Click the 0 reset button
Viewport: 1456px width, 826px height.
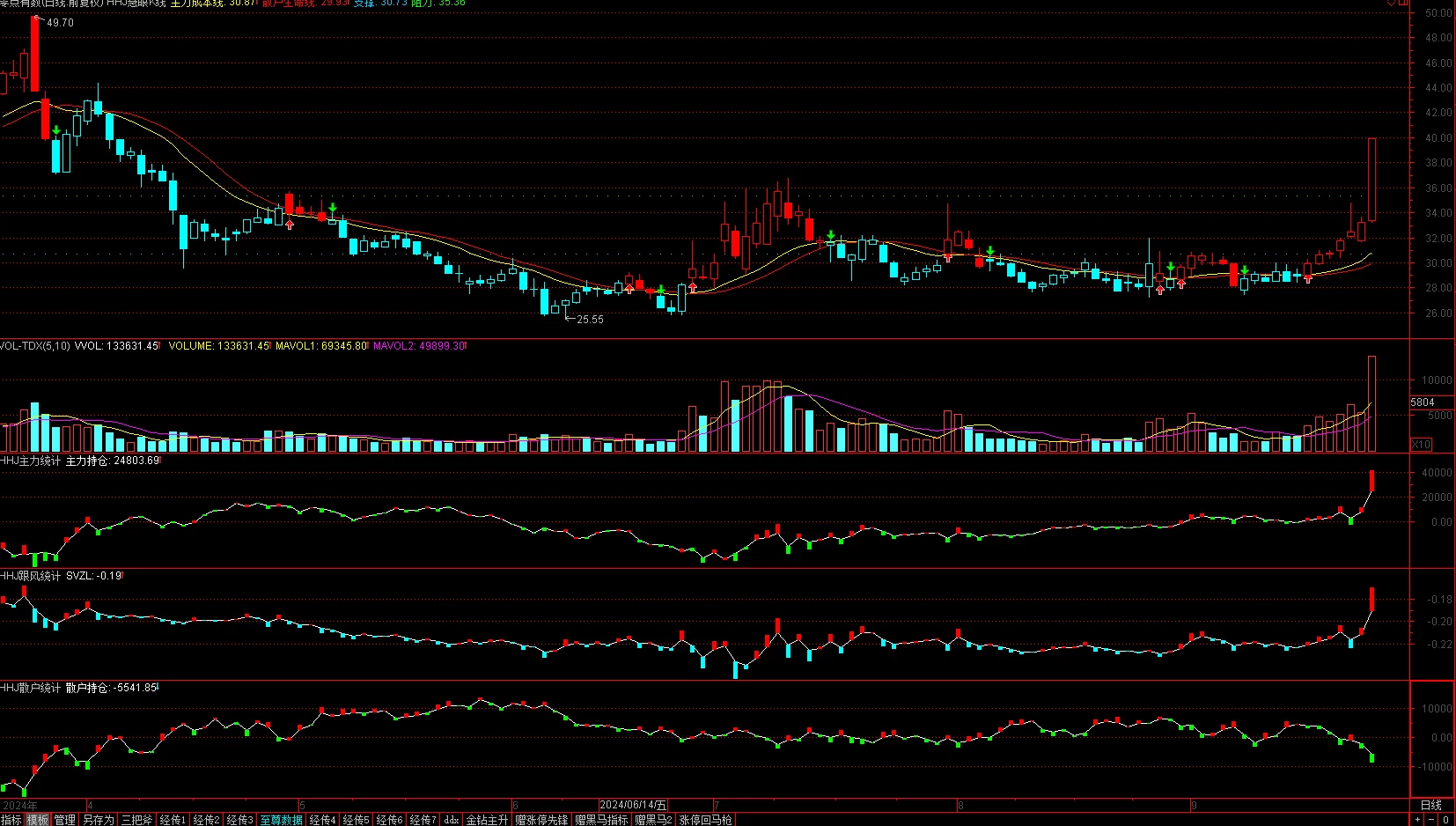[x=1445, y=820]
